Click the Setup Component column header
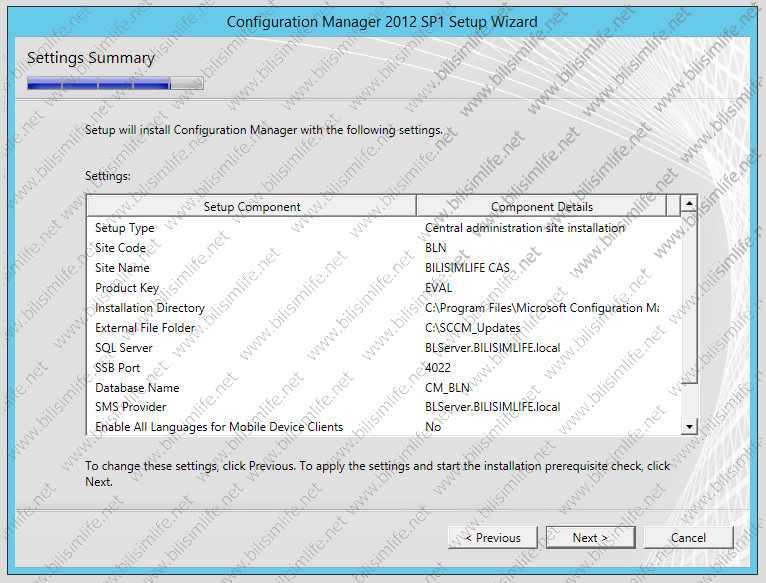The image size is (766, 583). pyautogui.click(x=252, y=207)
